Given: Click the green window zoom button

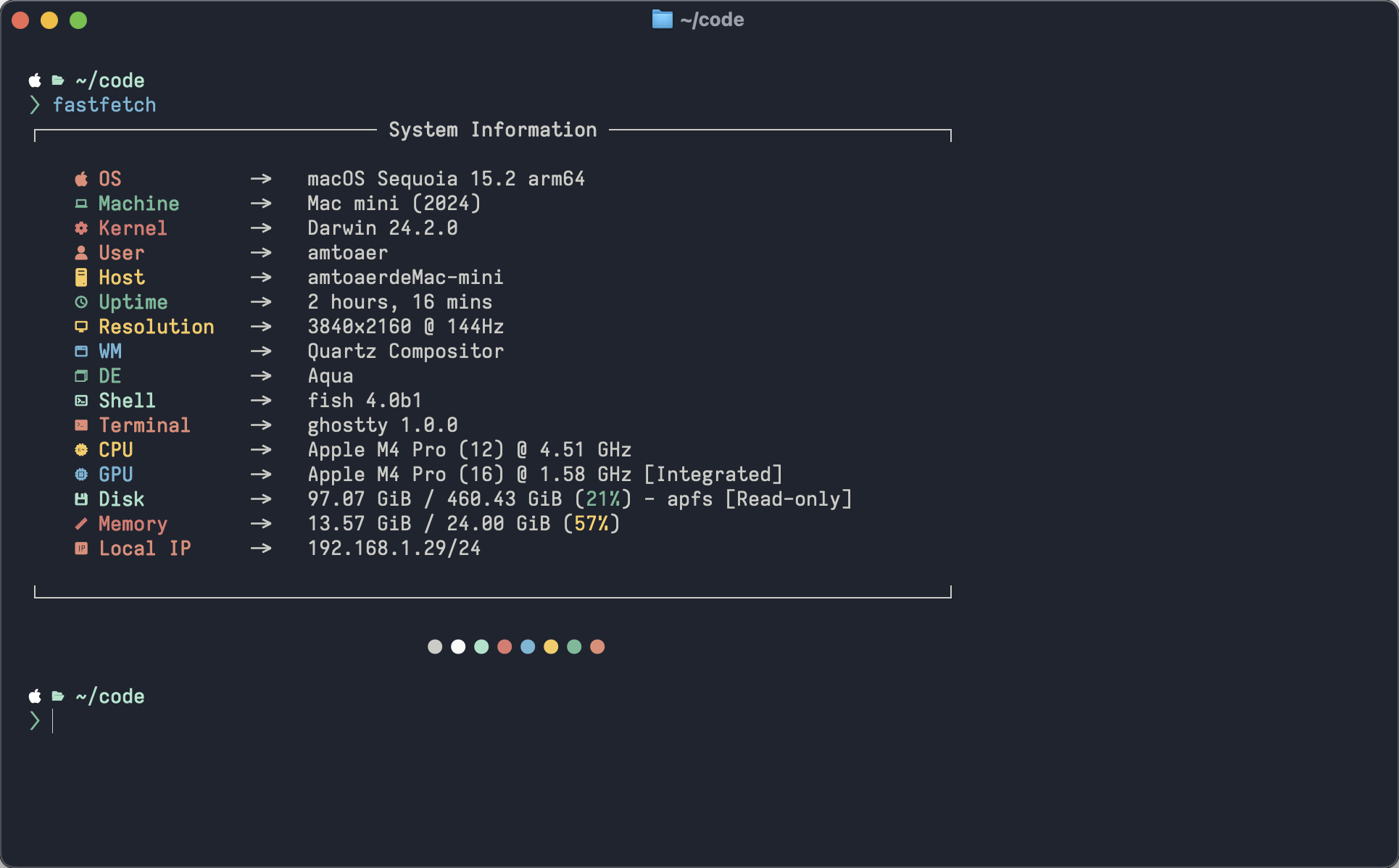Looking at the screenshot, I should 78,20.
